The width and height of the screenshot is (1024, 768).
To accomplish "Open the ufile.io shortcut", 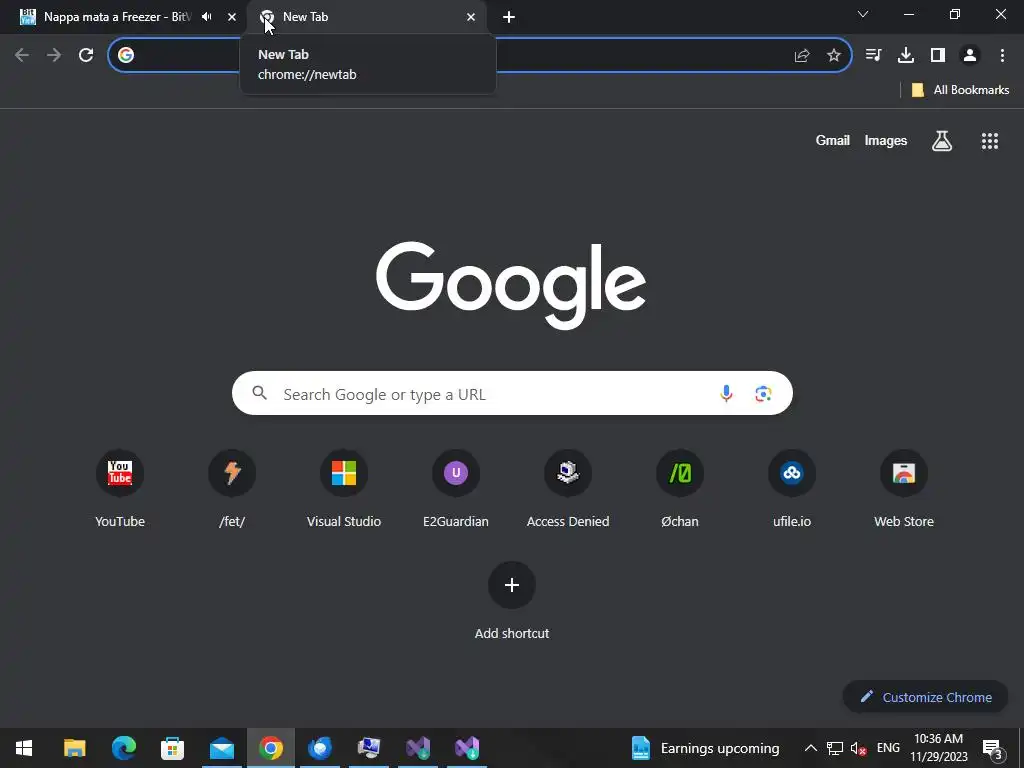I will pos(792,488).
